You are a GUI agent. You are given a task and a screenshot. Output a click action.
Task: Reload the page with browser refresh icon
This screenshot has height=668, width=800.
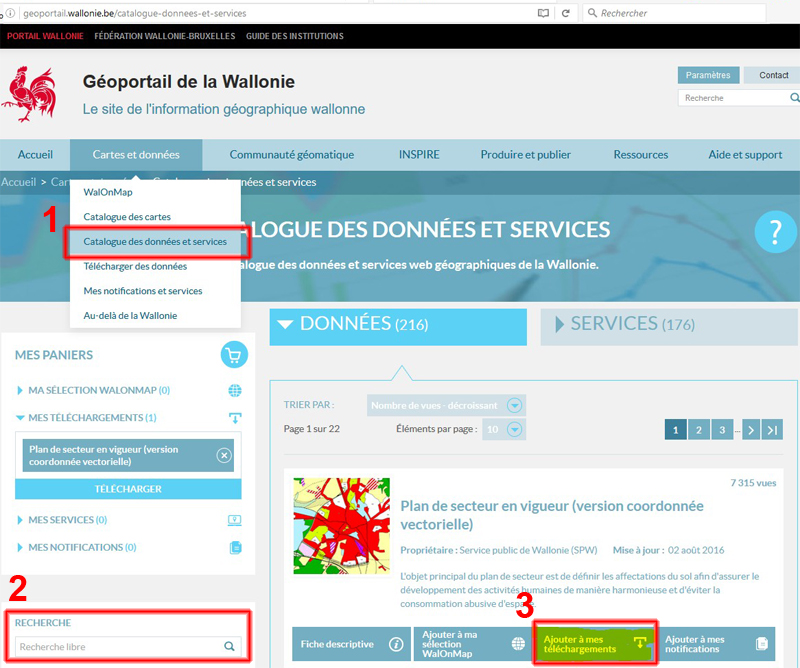point(565,13)
